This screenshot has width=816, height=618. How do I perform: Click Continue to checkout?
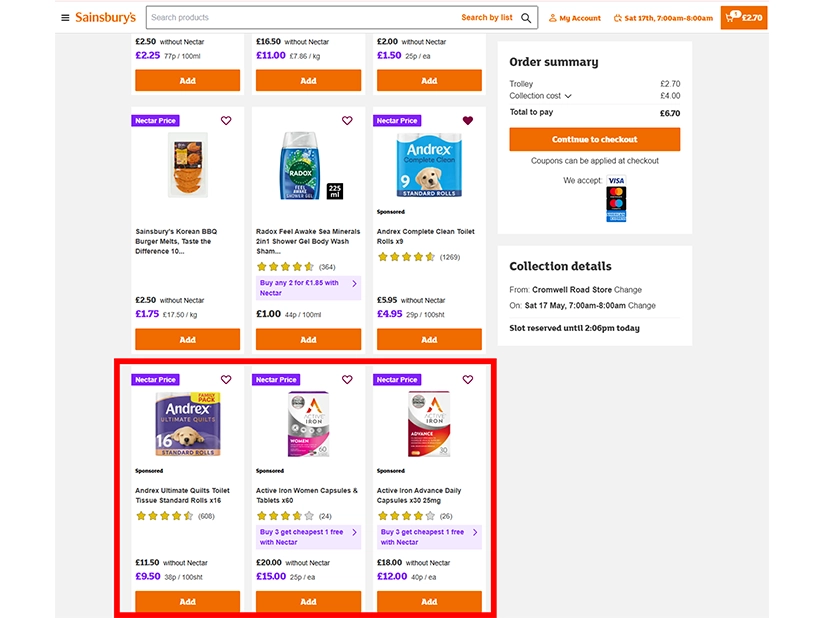594,139
